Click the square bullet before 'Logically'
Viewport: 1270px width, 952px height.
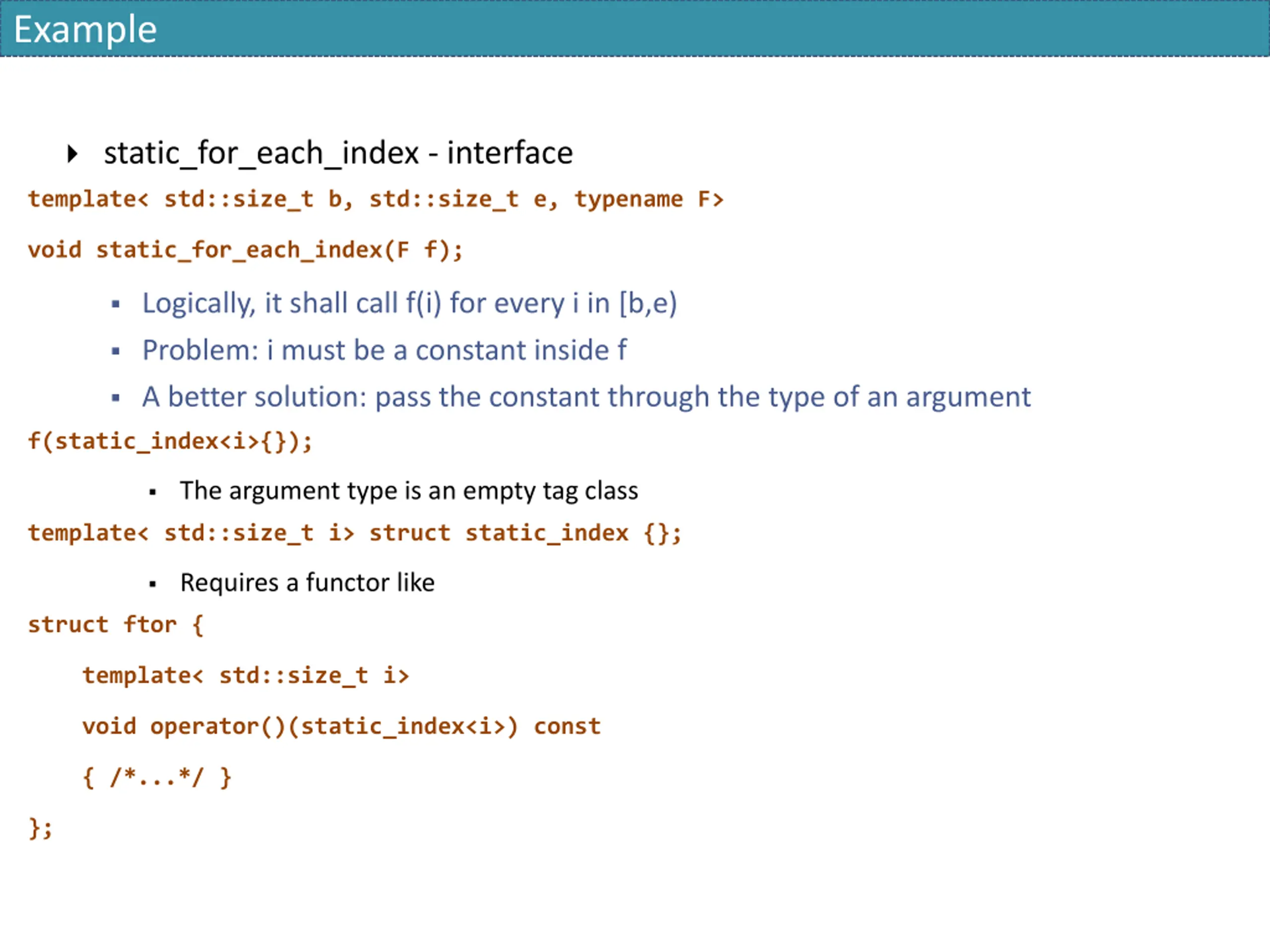point(116,304)
